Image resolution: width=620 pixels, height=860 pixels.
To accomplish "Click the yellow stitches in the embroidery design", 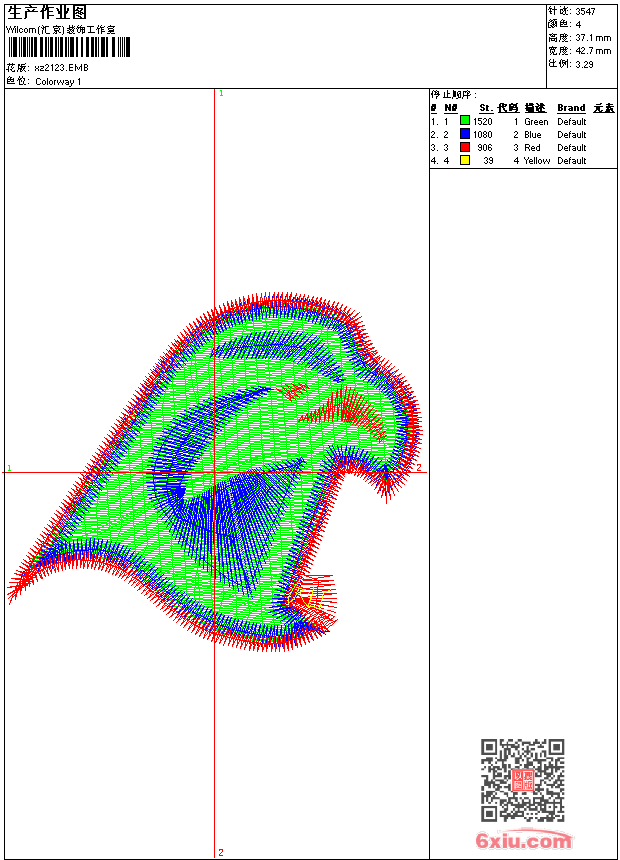I will pyautogui.click(x=312, y=599).
